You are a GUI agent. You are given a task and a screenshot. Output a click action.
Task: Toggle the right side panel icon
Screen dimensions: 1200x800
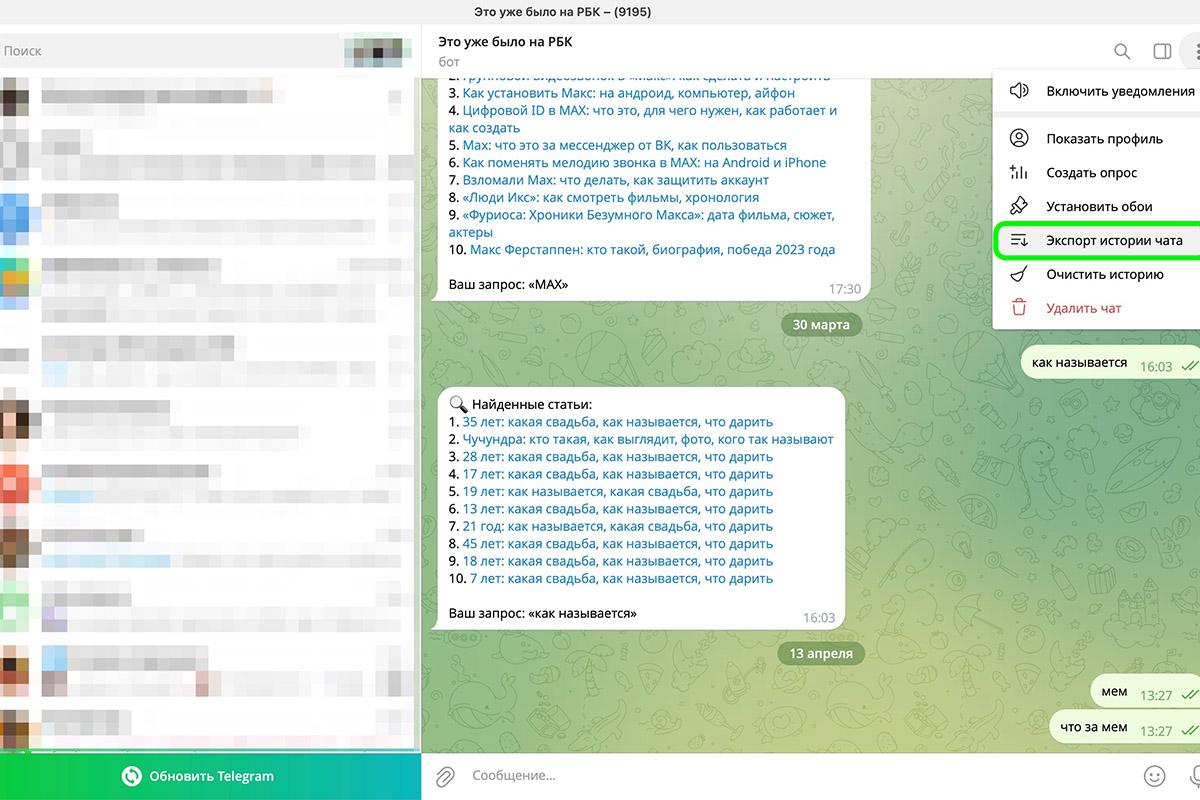click(x=1162, y=51)
